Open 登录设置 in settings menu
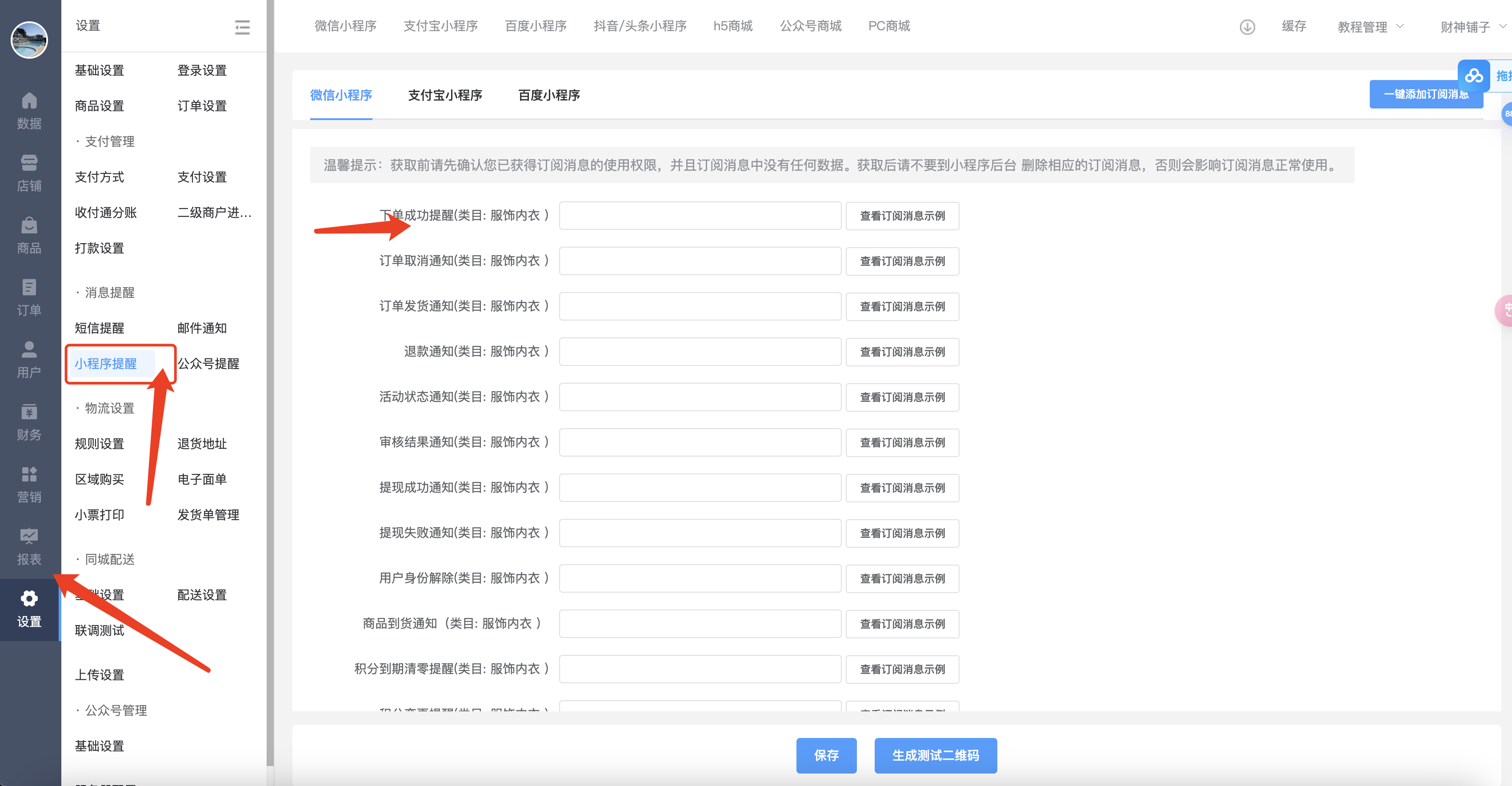 [202, 70]
